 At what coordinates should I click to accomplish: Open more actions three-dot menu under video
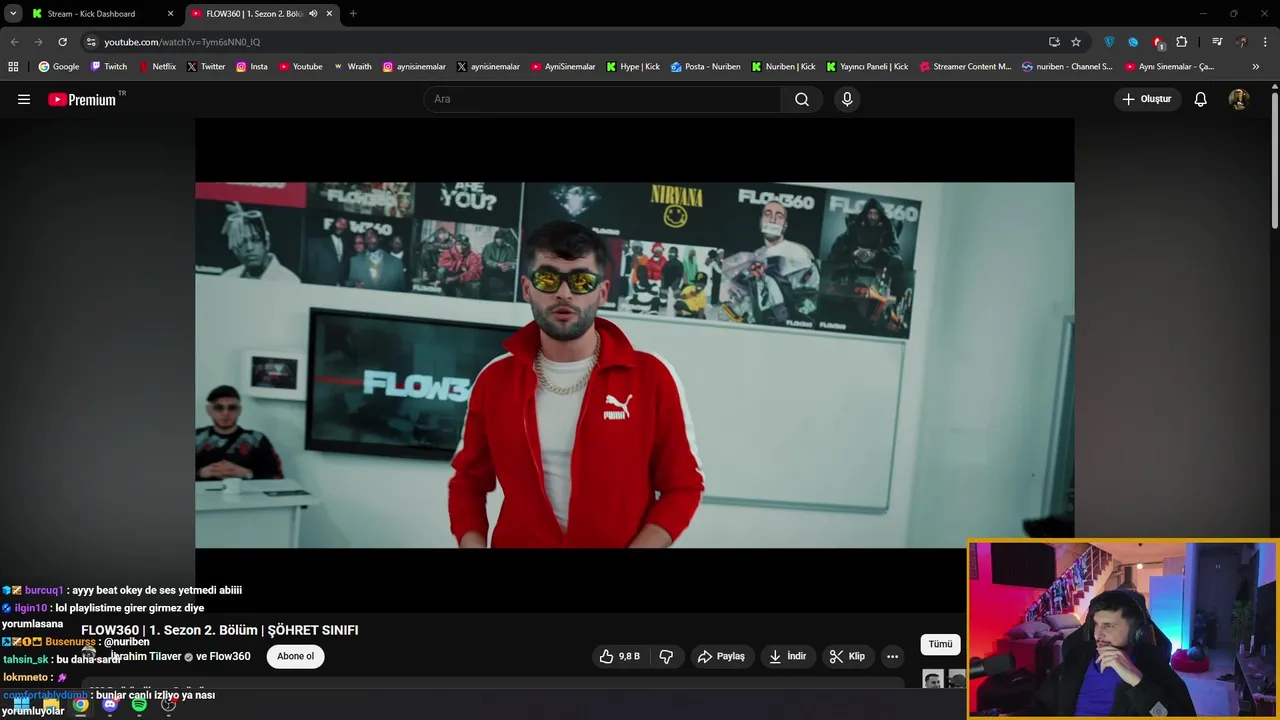892,656
